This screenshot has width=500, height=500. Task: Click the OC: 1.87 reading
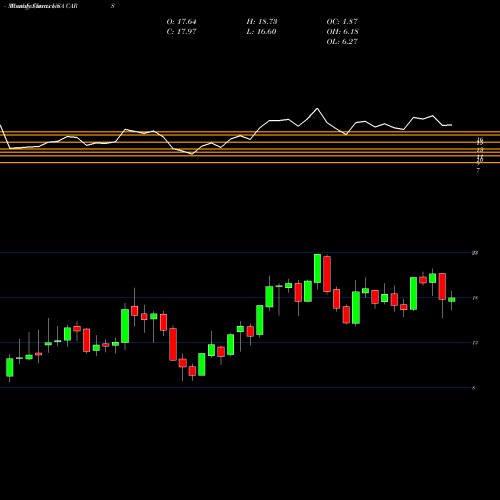(342, 22)
